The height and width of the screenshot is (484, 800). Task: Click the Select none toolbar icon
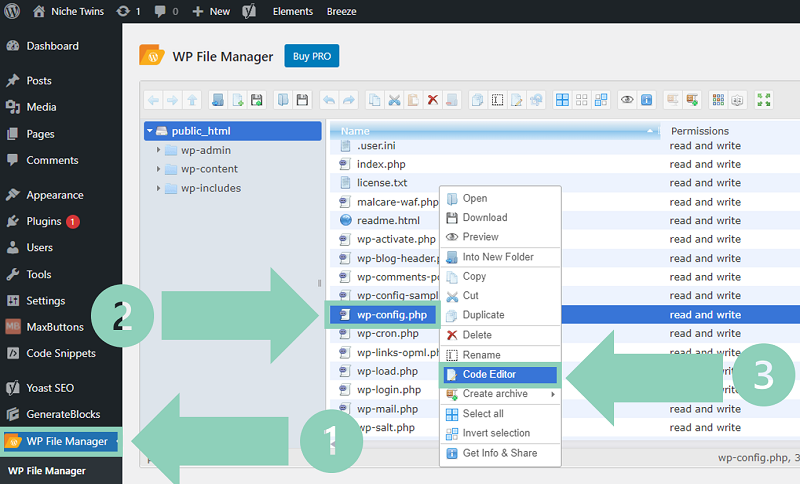(x=582, y=100)
